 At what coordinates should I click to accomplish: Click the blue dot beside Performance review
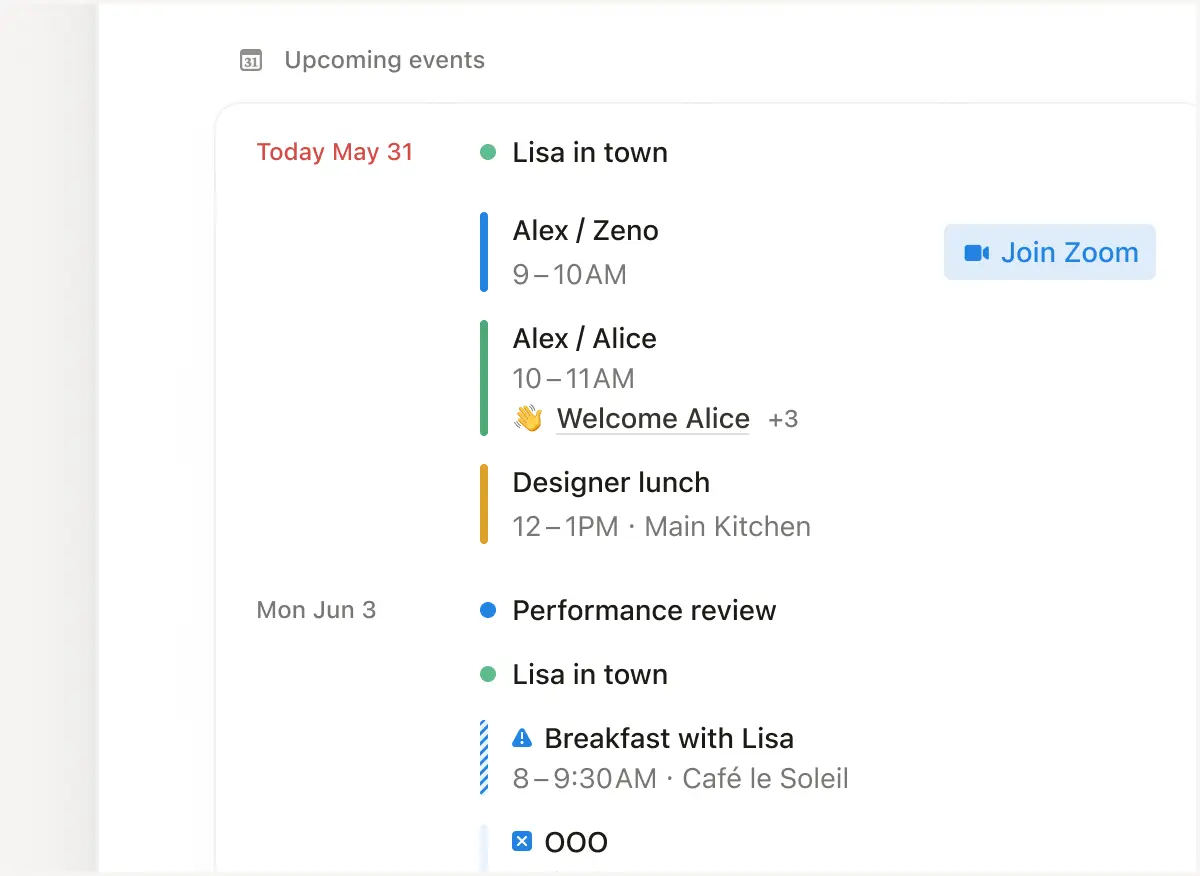click(x=488, y=610)
